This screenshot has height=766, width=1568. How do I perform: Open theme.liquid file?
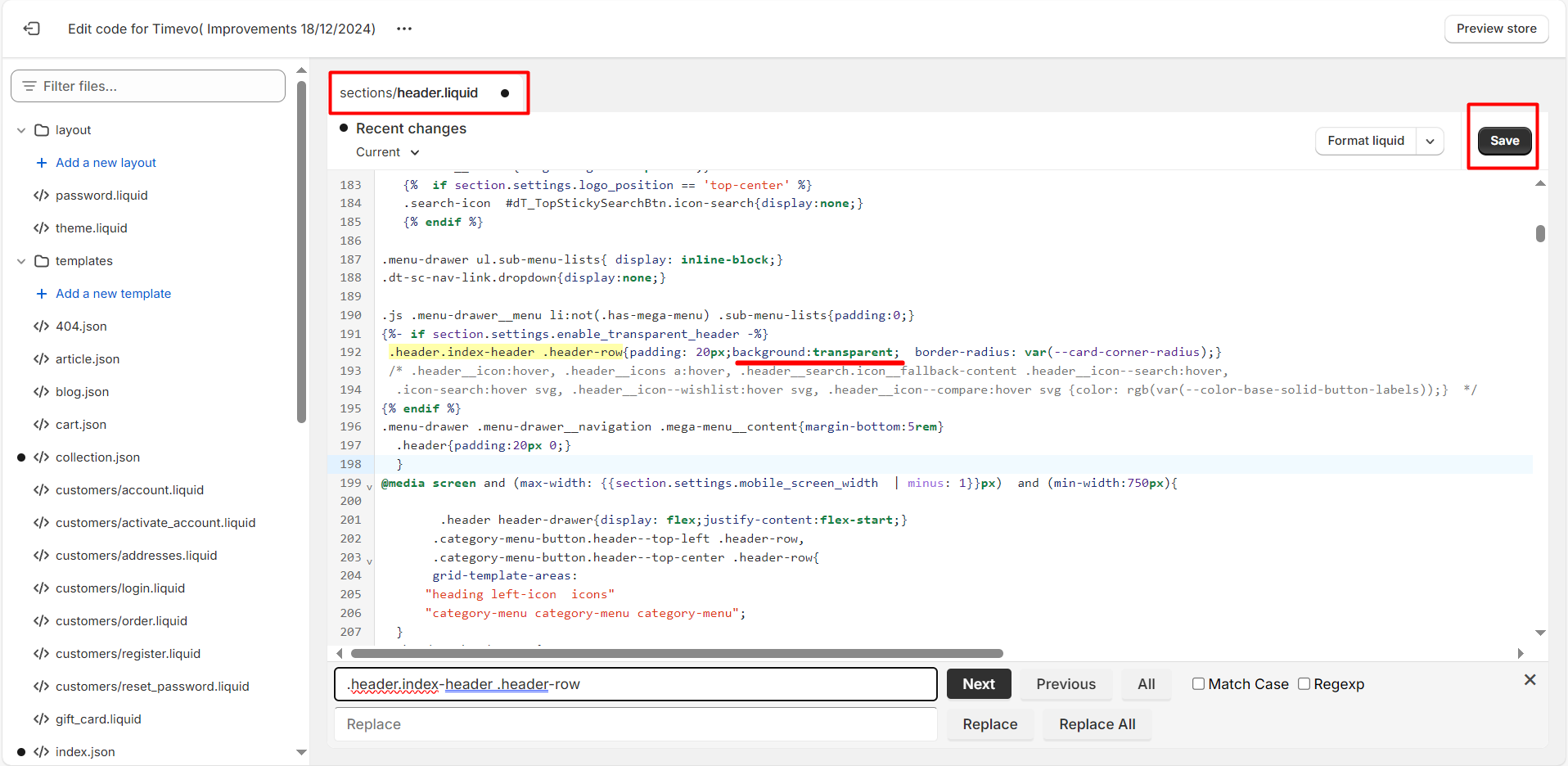pos(91,228)
